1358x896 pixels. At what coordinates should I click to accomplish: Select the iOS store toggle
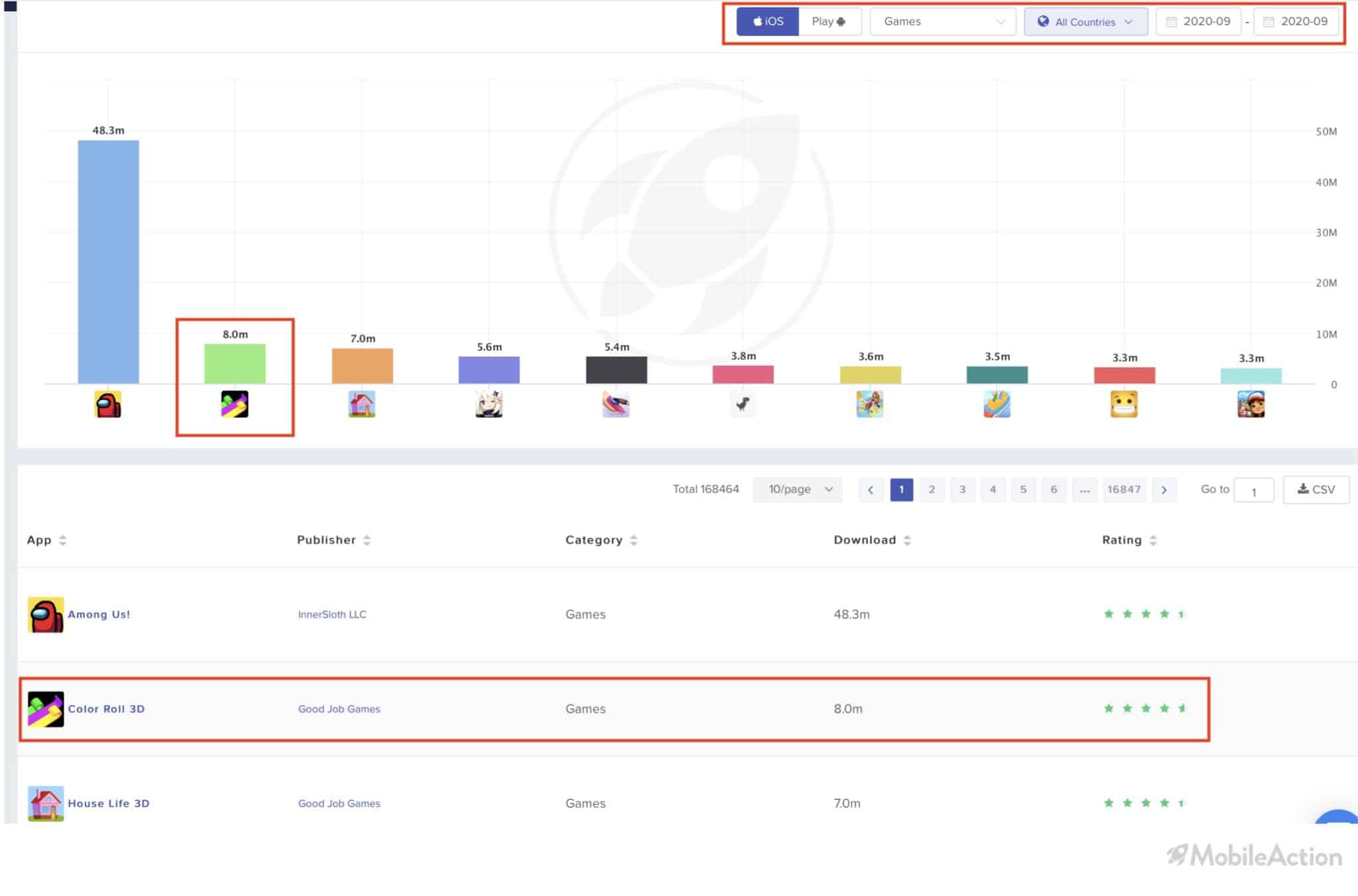[x=768, y=21]
